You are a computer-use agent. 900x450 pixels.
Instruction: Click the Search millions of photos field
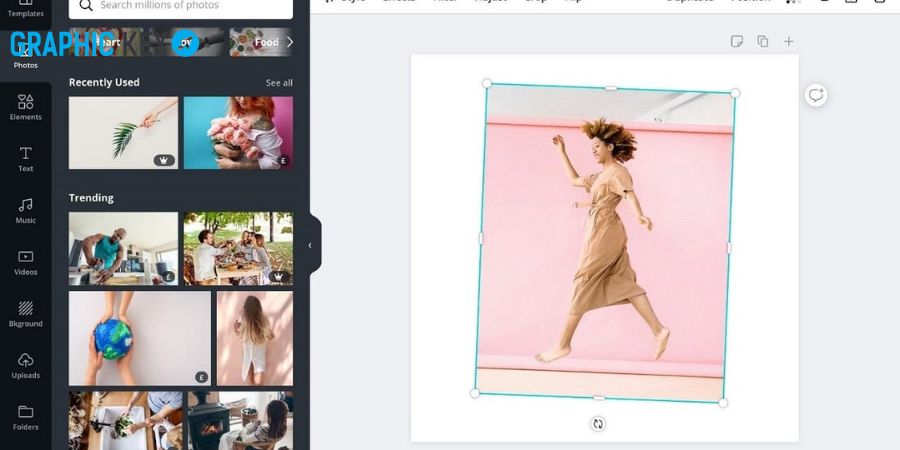(x=181, y=6)
